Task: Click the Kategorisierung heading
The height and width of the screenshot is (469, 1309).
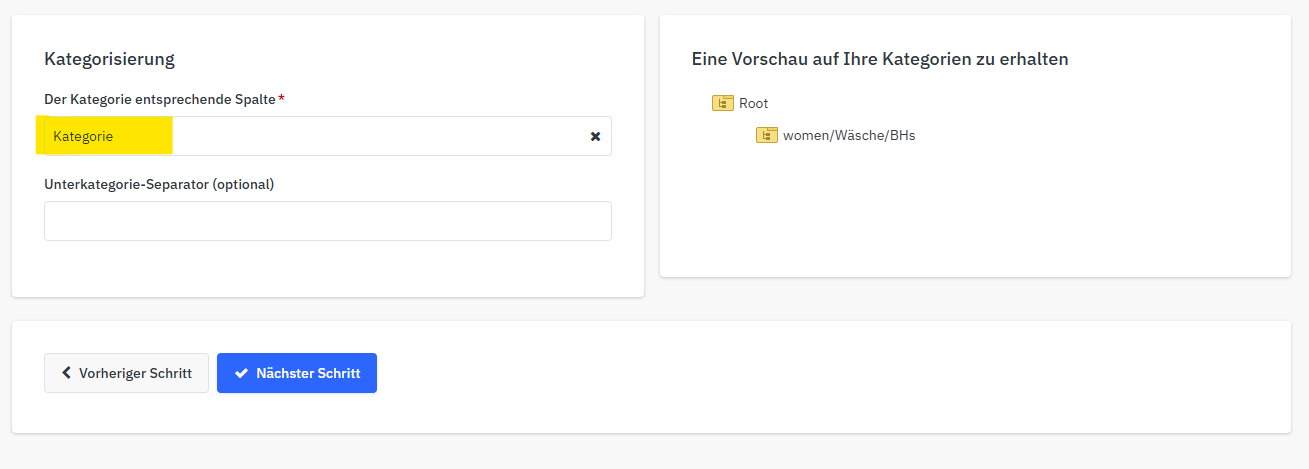Action: pos(109,59)
